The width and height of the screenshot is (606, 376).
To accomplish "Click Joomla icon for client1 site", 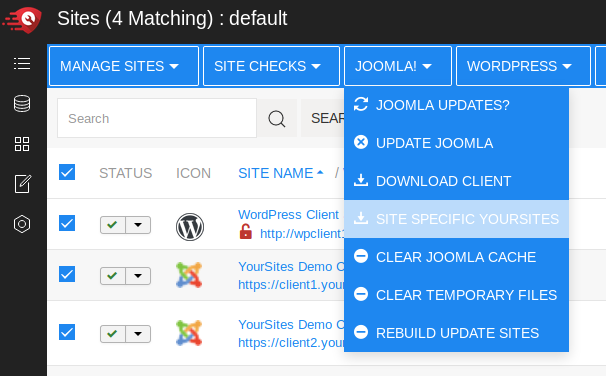I will pyautogui.click(x=189, y=275).
